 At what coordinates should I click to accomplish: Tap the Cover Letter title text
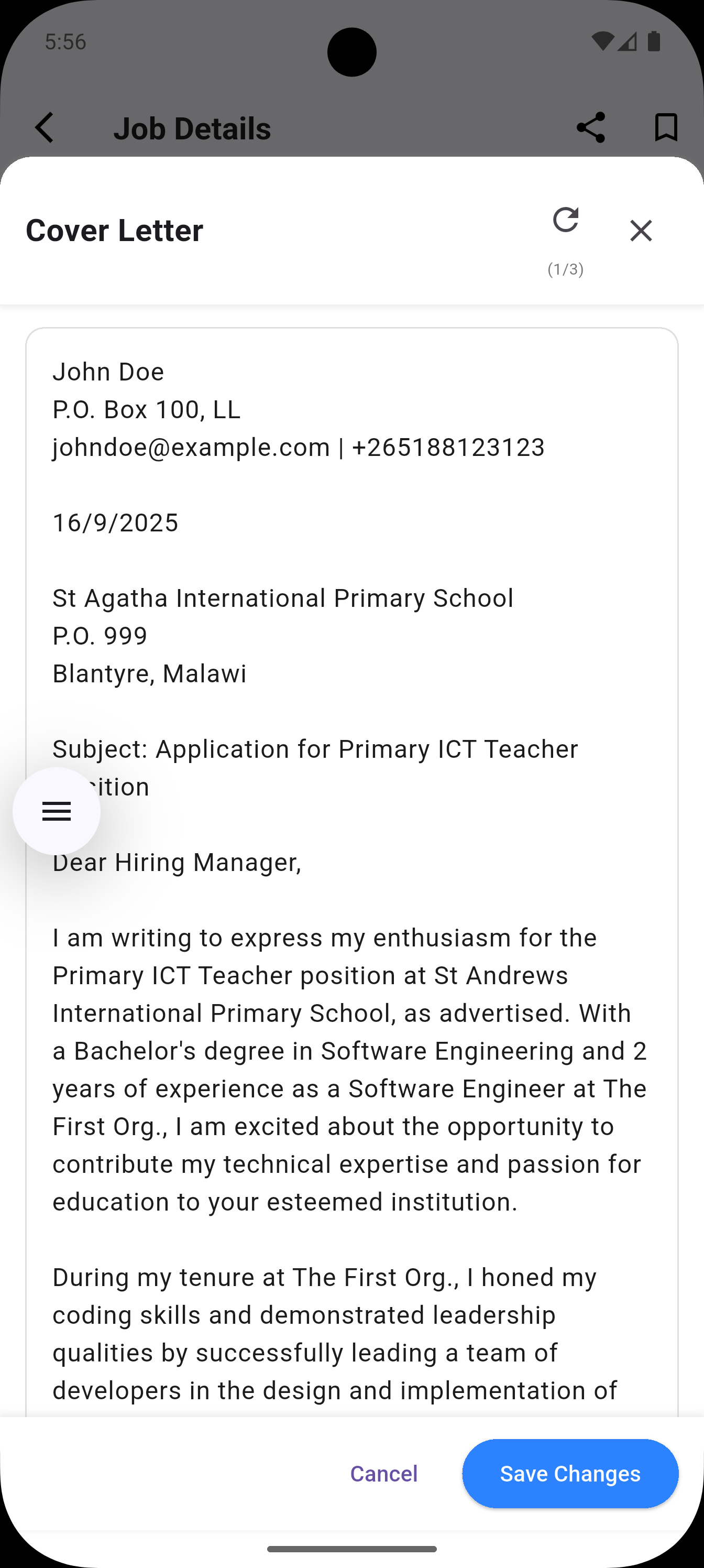[x=113, y=231]
